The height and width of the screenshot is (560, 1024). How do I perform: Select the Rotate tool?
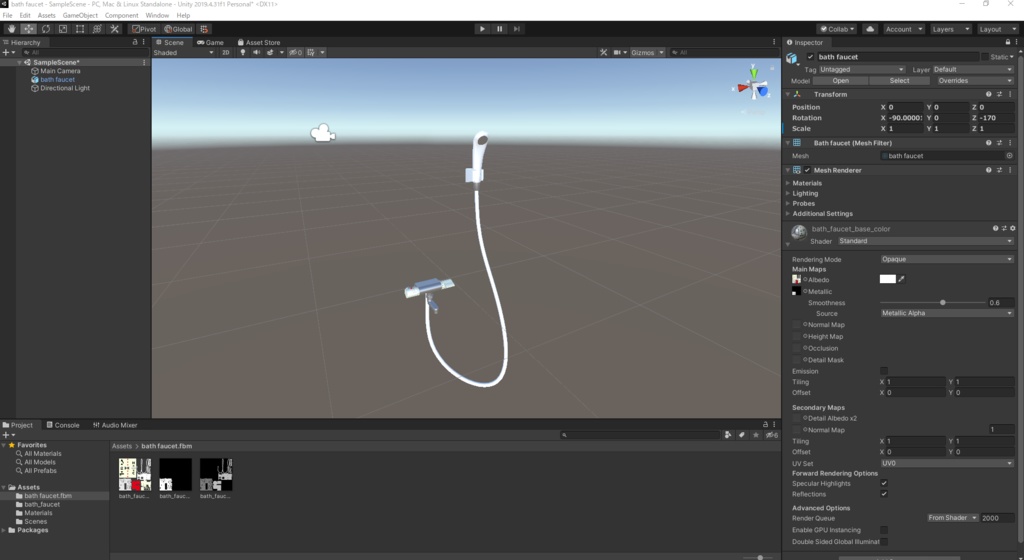[x=46, y=29]
